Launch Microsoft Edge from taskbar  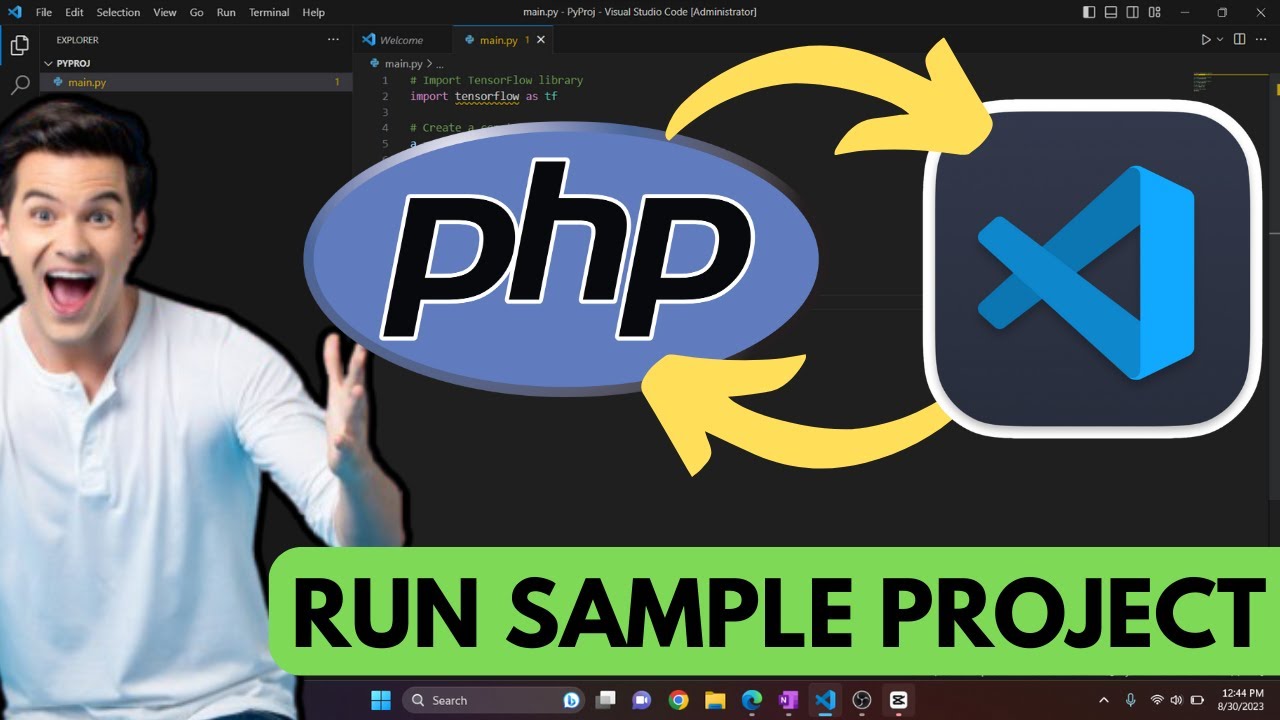click(751, 700)
